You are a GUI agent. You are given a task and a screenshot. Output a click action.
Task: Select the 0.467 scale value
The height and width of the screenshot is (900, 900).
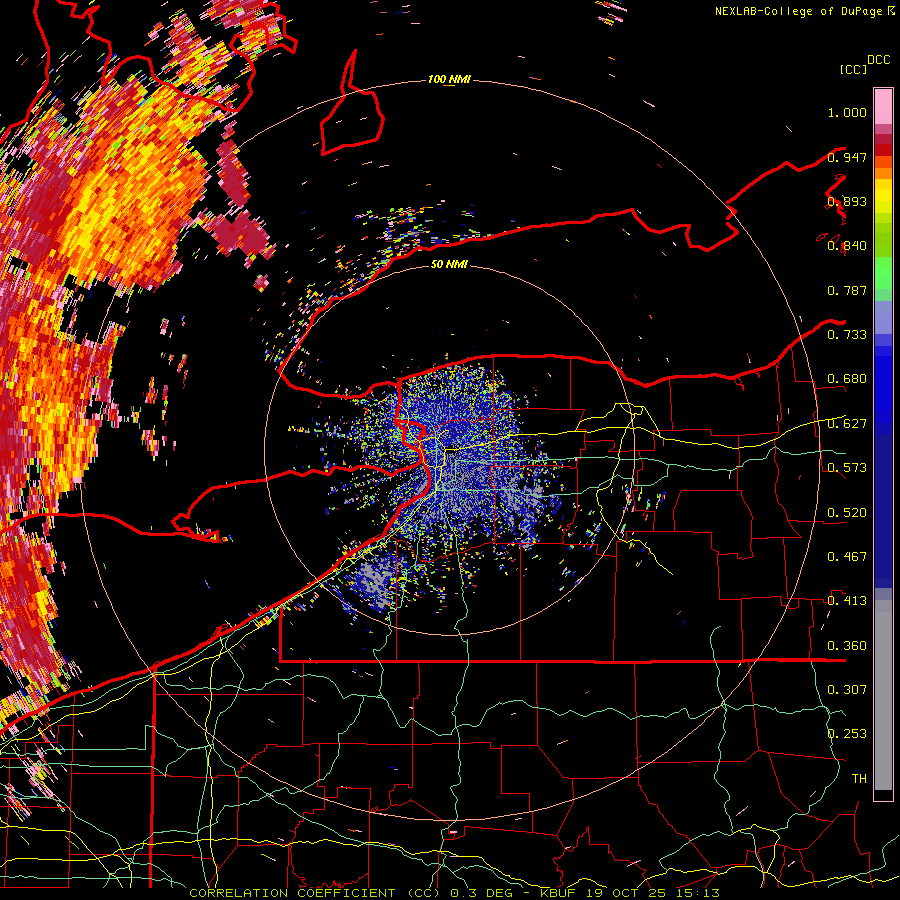tap(847, 557)
